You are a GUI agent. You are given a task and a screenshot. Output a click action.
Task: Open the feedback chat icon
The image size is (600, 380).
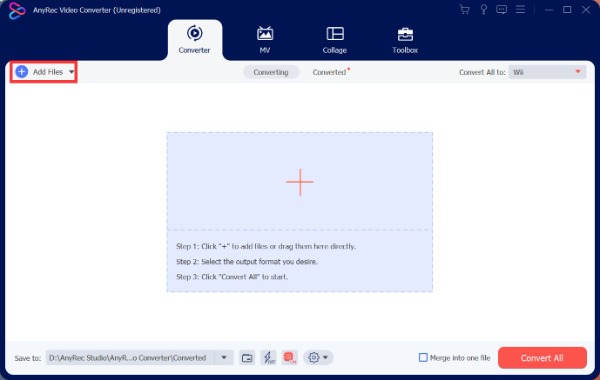[x=502, y=10]
